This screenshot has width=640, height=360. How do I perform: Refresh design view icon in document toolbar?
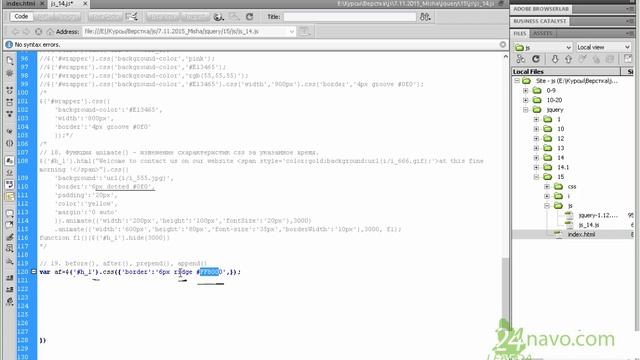tap(249, 17)
